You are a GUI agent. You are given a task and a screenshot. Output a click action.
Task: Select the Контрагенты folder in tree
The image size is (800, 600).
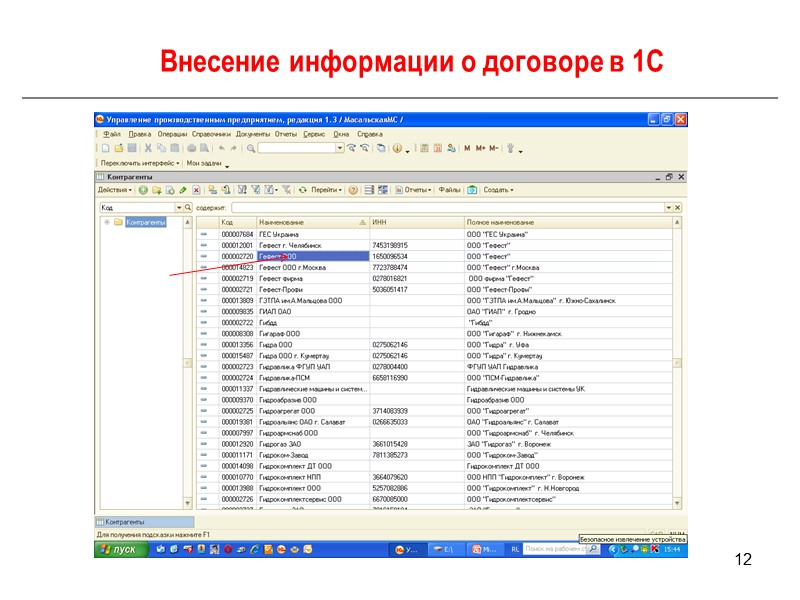[145, 222]
